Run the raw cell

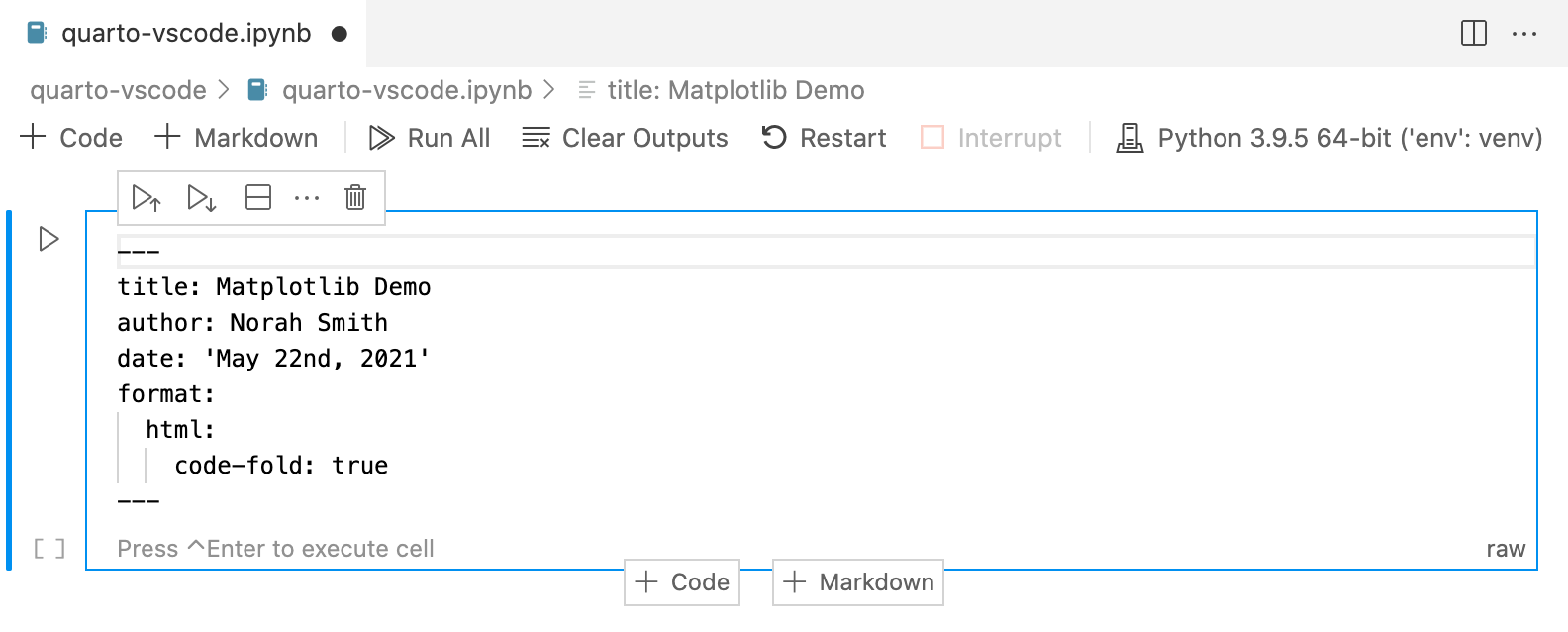pyautogui.click(x=47, y=238)
